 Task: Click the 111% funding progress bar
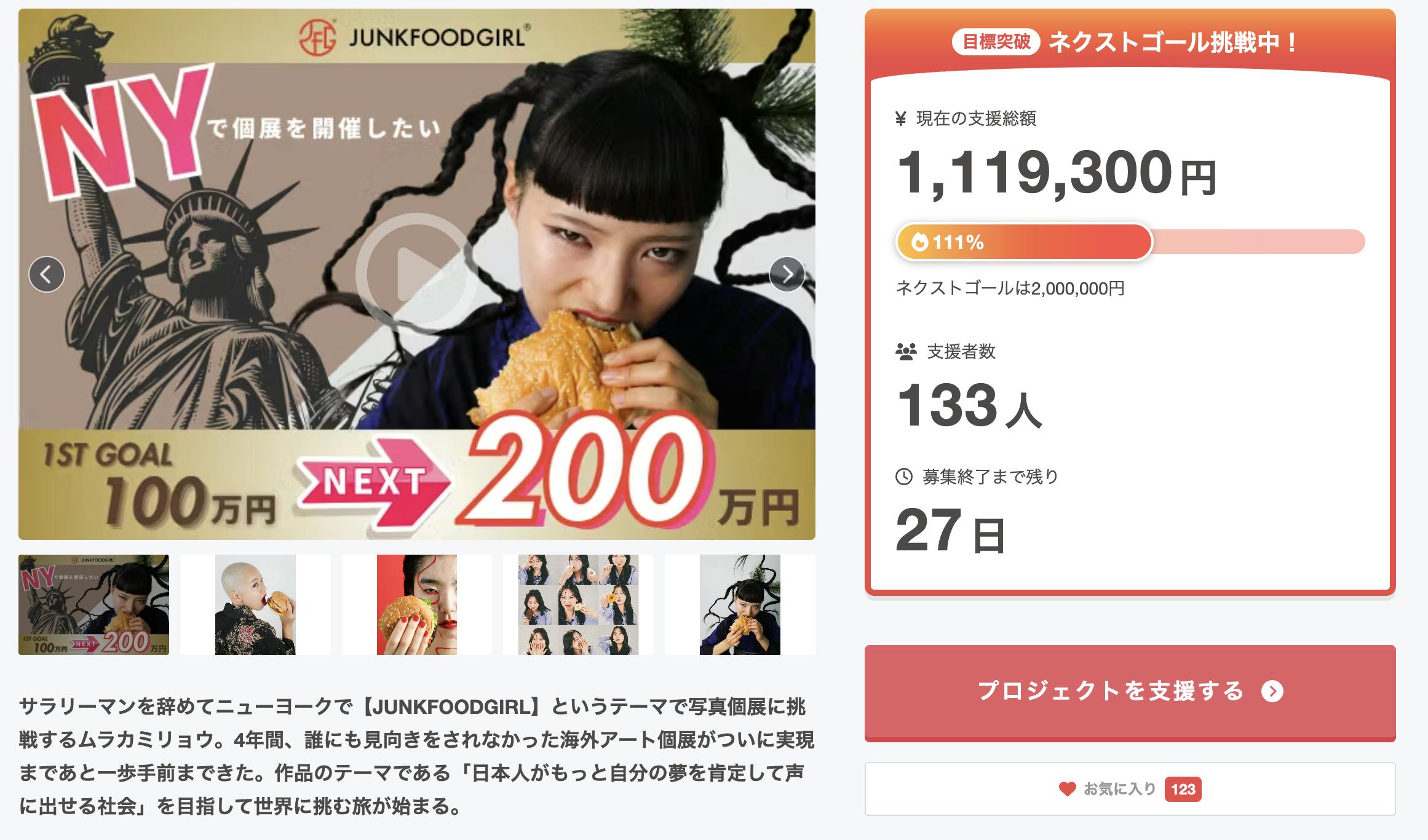(x=1130, y=242)
